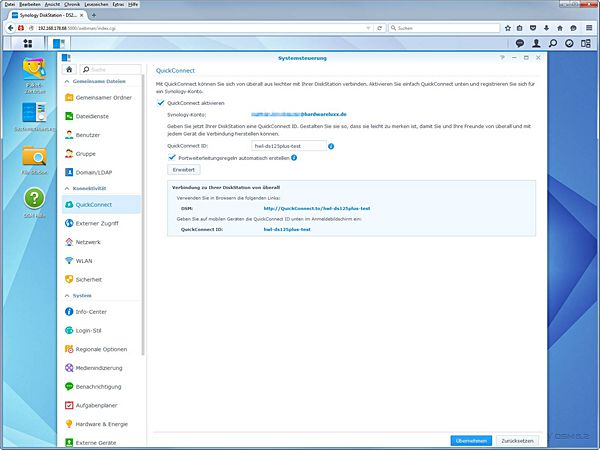Select the Synology DiskStation browser tab
Screen dimensions: 600x450
48,15
